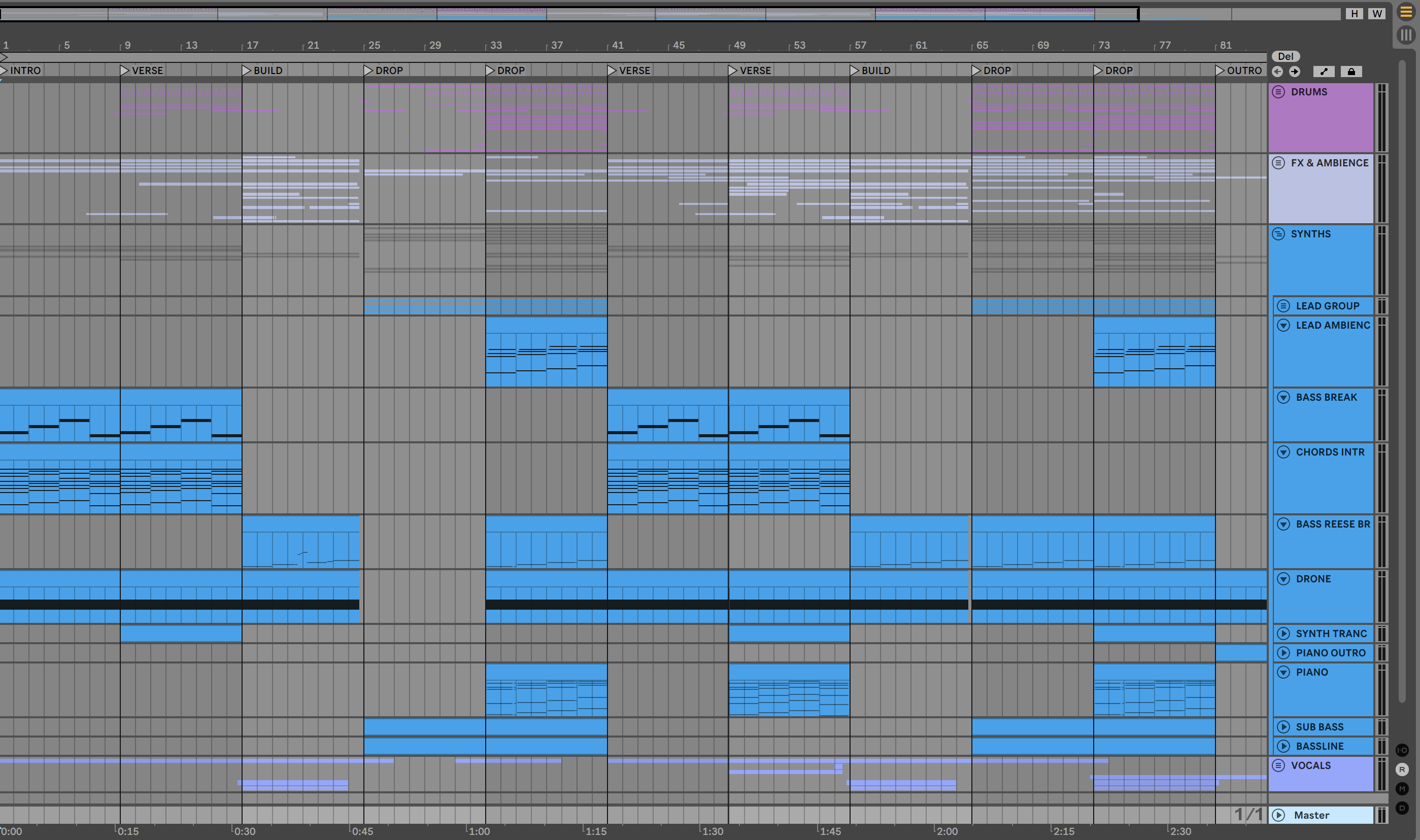This screenshot has width=1420, height=840.
Task: Select the DROP locator at bar 25
Action: 384,70
